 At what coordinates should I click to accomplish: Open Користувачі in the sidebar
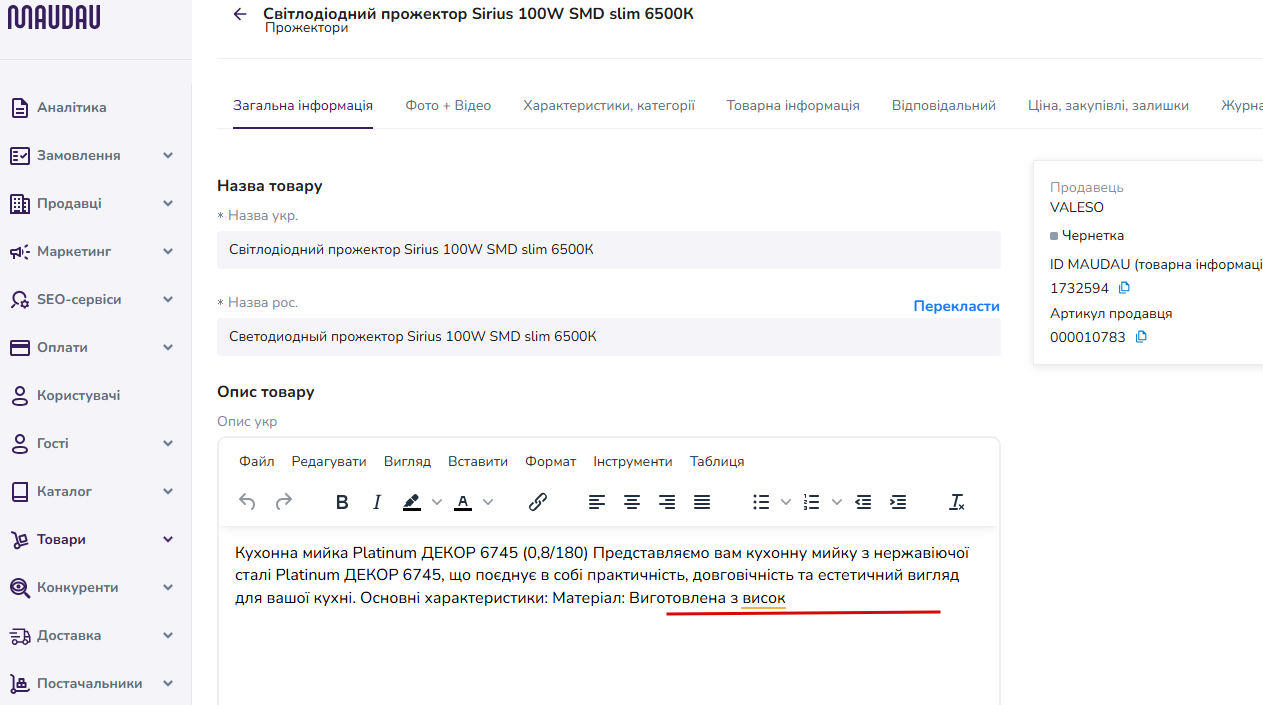pos(78,396)
